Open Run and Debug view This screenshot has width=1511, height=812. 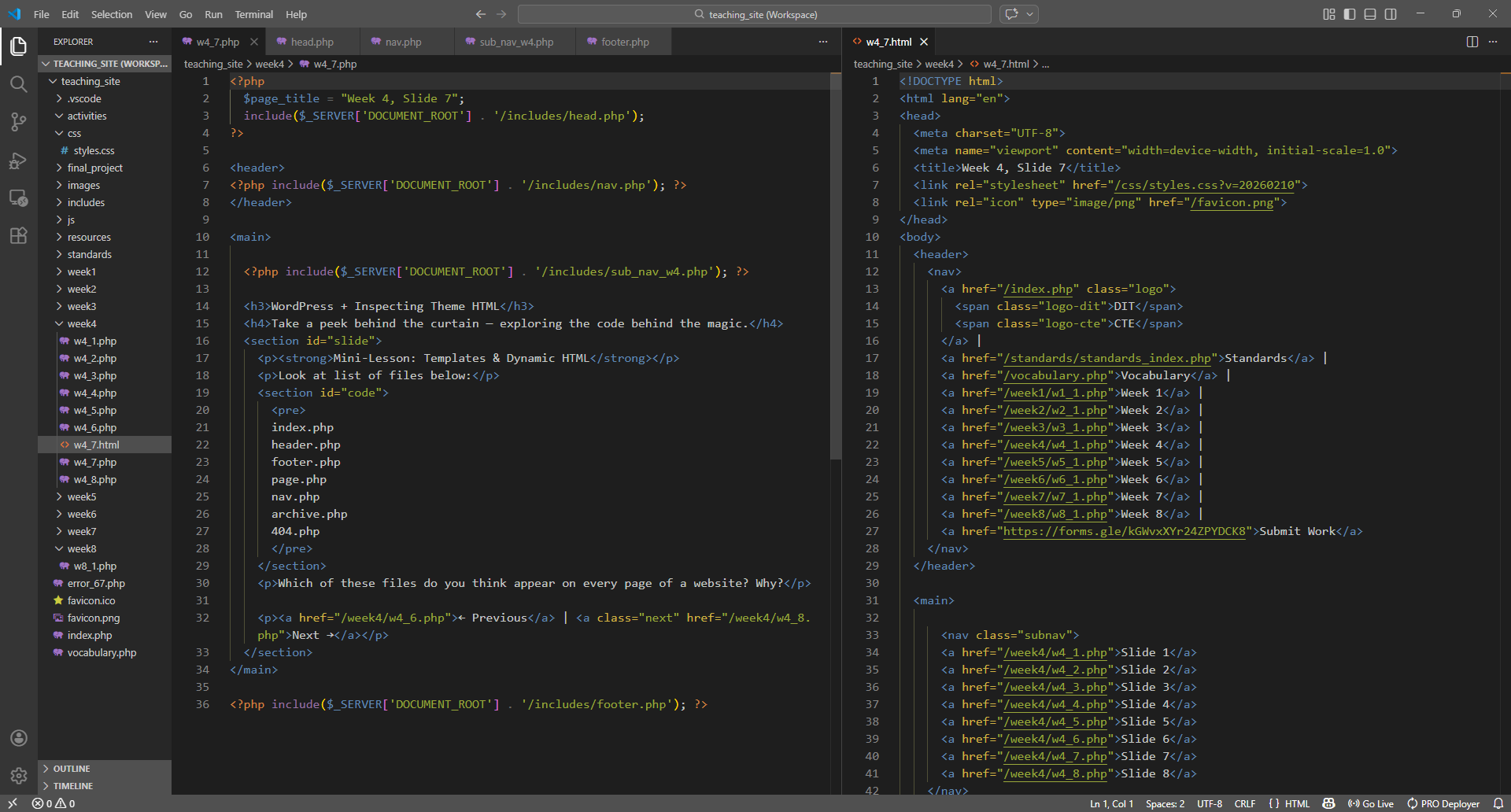[x=18, y=161]
